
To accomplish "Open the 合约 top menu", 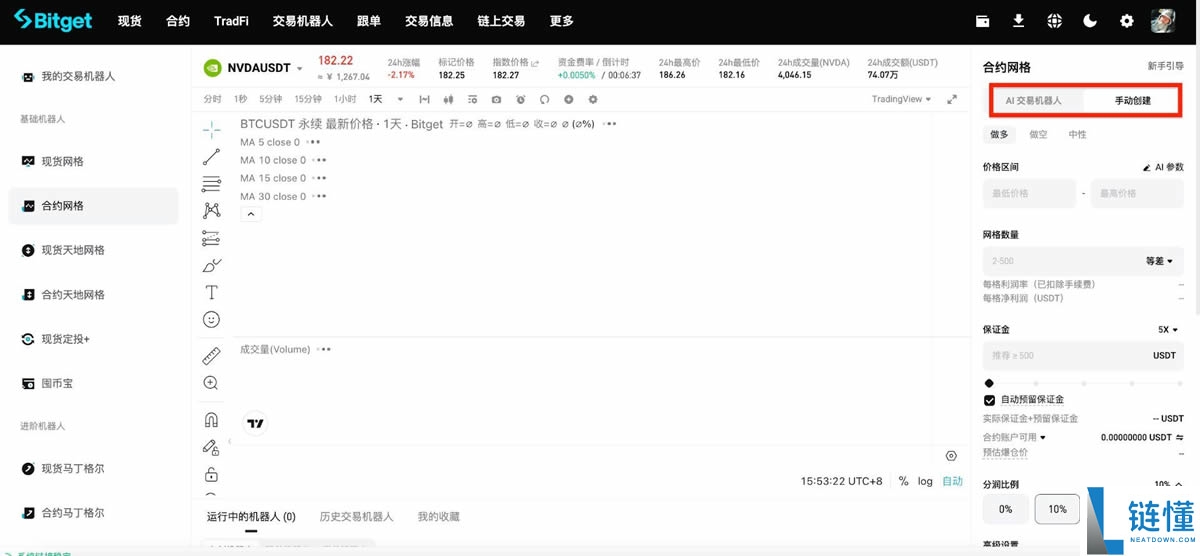I will pyautogui.click(x=177, y=21).
